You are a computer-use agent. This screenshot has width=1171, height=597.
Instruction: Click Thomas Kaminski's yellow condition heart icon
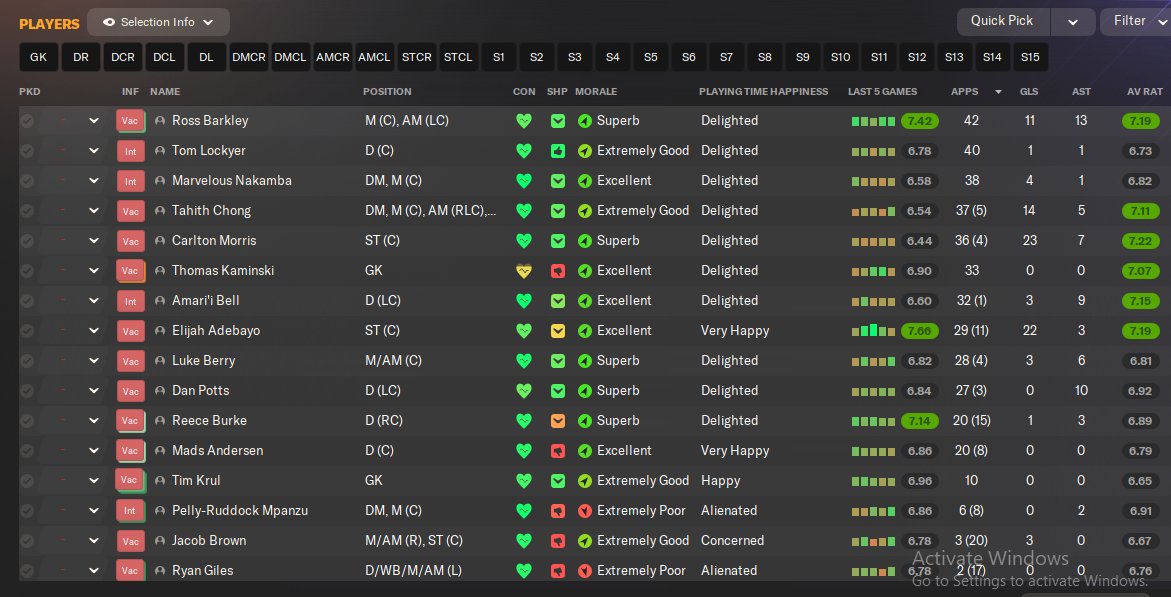tap(523, 271)
